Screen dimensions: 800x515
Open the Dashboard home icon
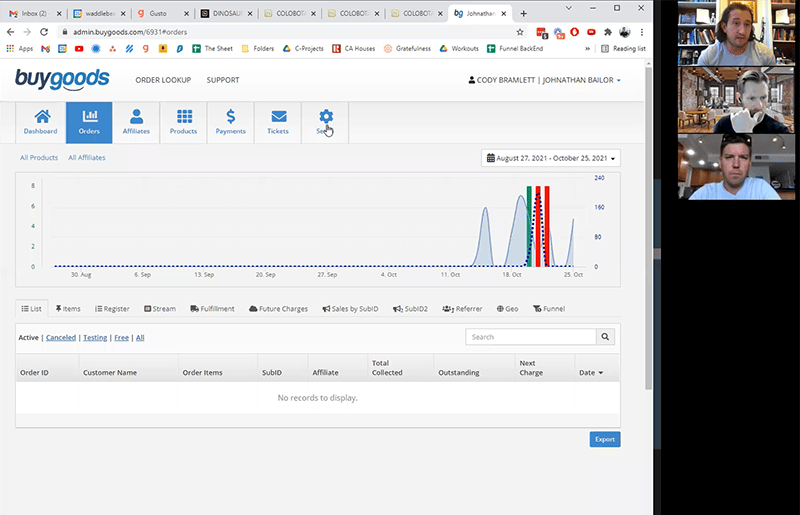coord(42,117)
